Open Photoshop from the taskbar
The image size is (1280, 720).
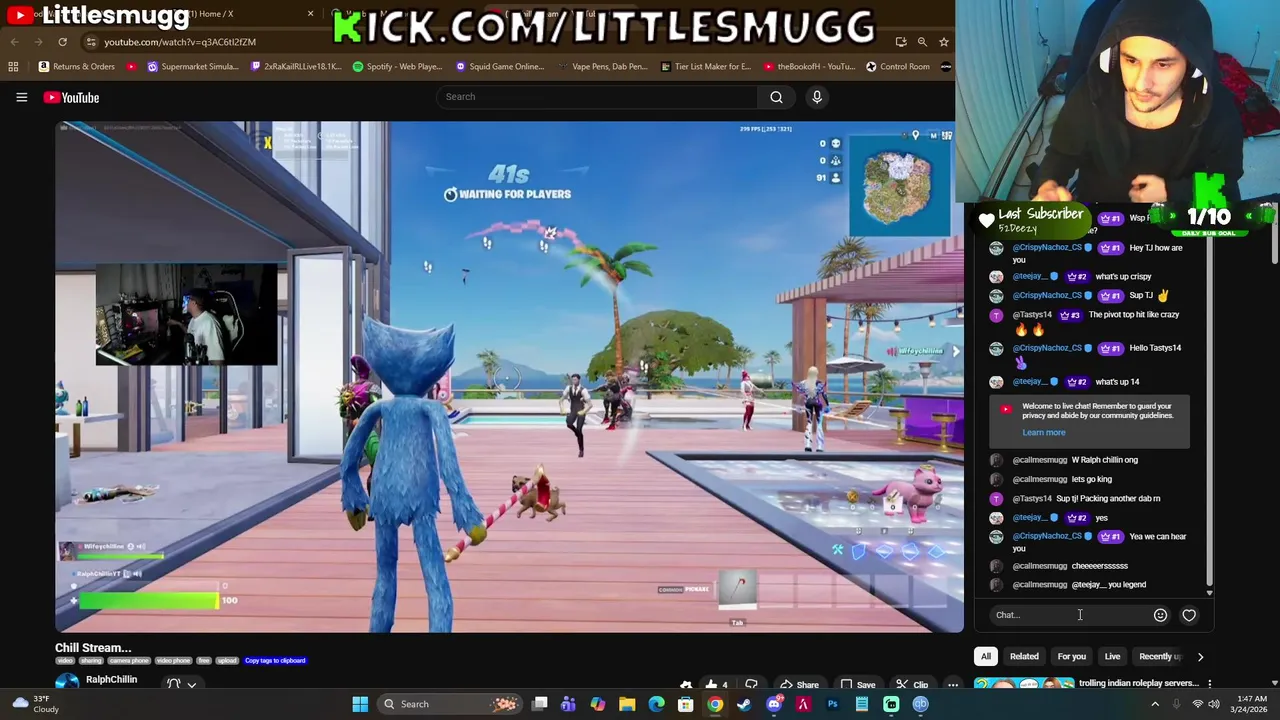coord(832,704)
